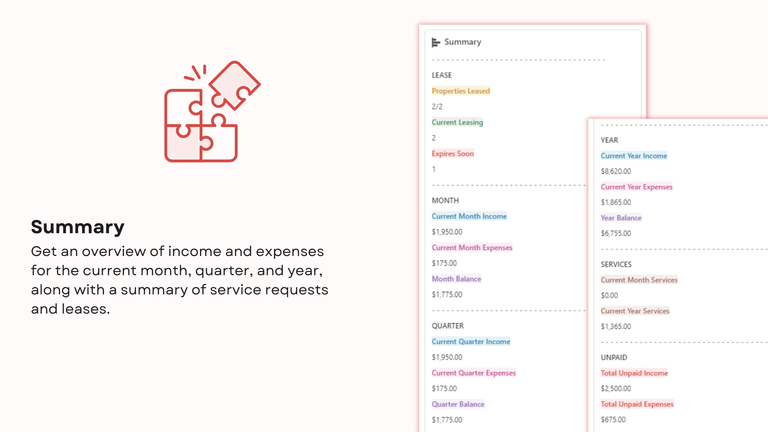
Task: Click the red puzzle pieces icon
Action: click(213, 112)
